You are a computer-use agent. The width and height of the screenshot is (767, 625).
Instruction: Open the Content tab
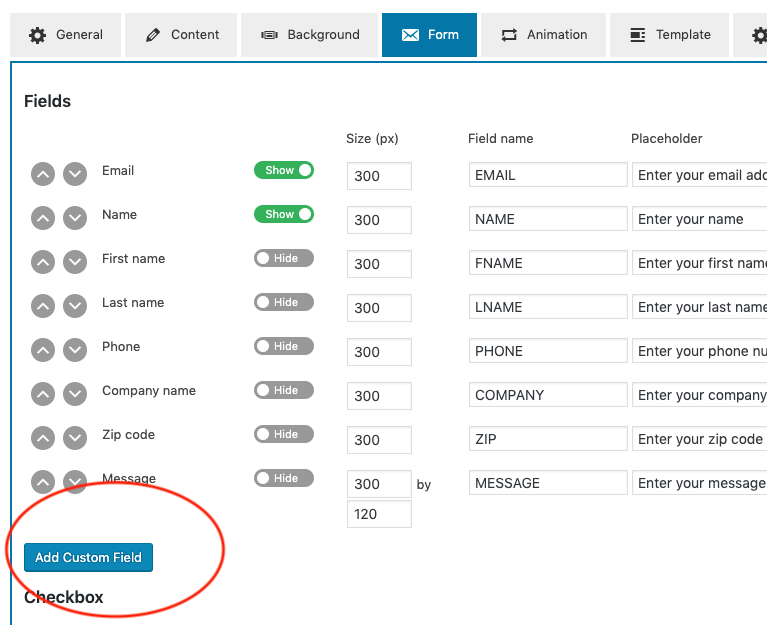coord(182,35)
